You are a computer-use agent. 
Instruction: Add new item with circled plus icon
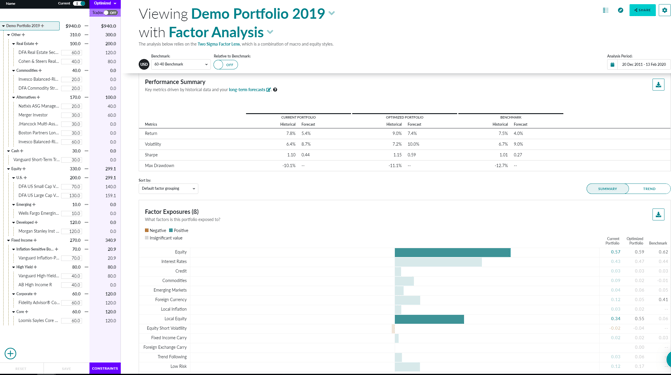pyautogui.click(x=10, y=354)
